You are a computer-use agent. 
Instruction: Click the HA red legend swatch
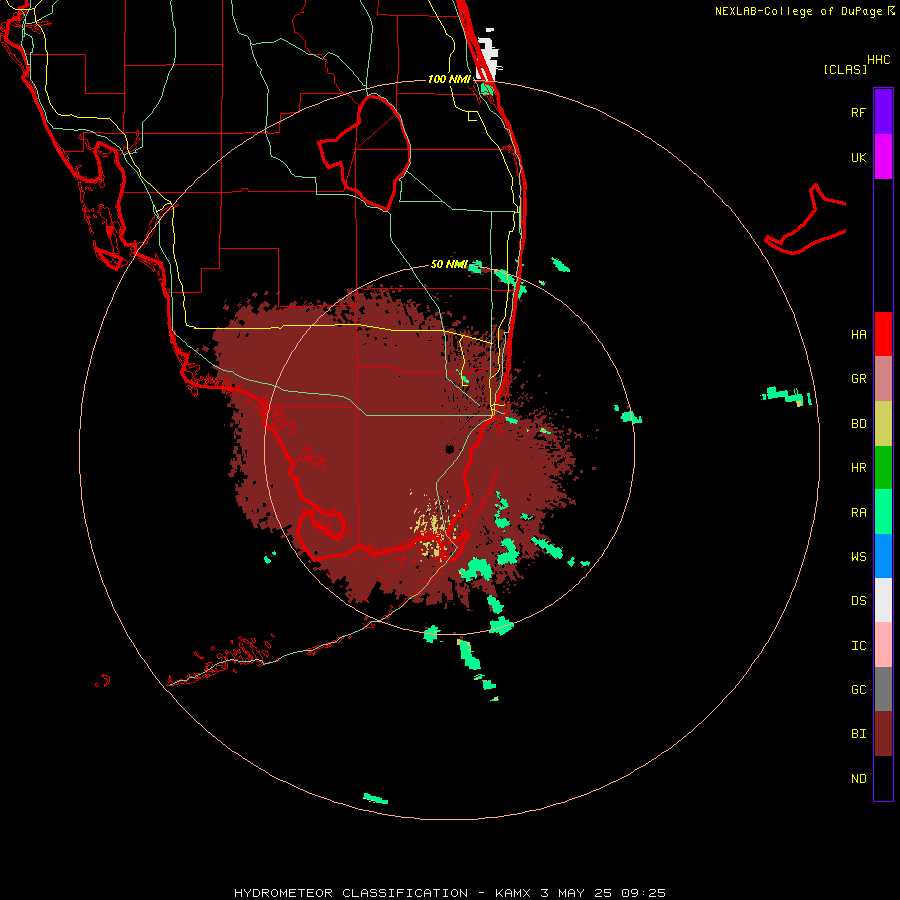pyautogui.click(x=883, y=334)
